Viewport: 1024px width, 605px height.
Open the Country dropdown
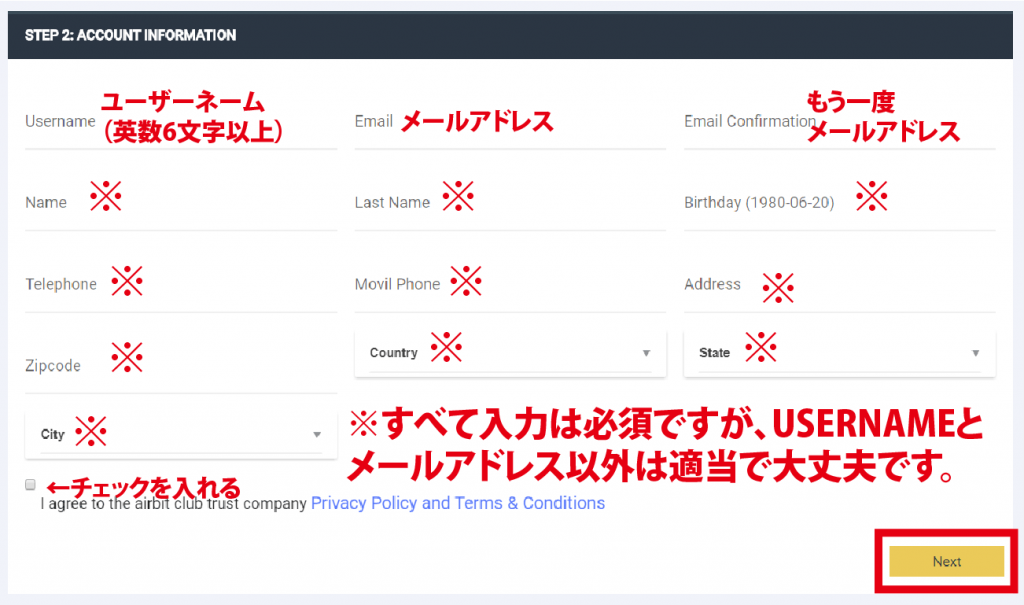510,353
